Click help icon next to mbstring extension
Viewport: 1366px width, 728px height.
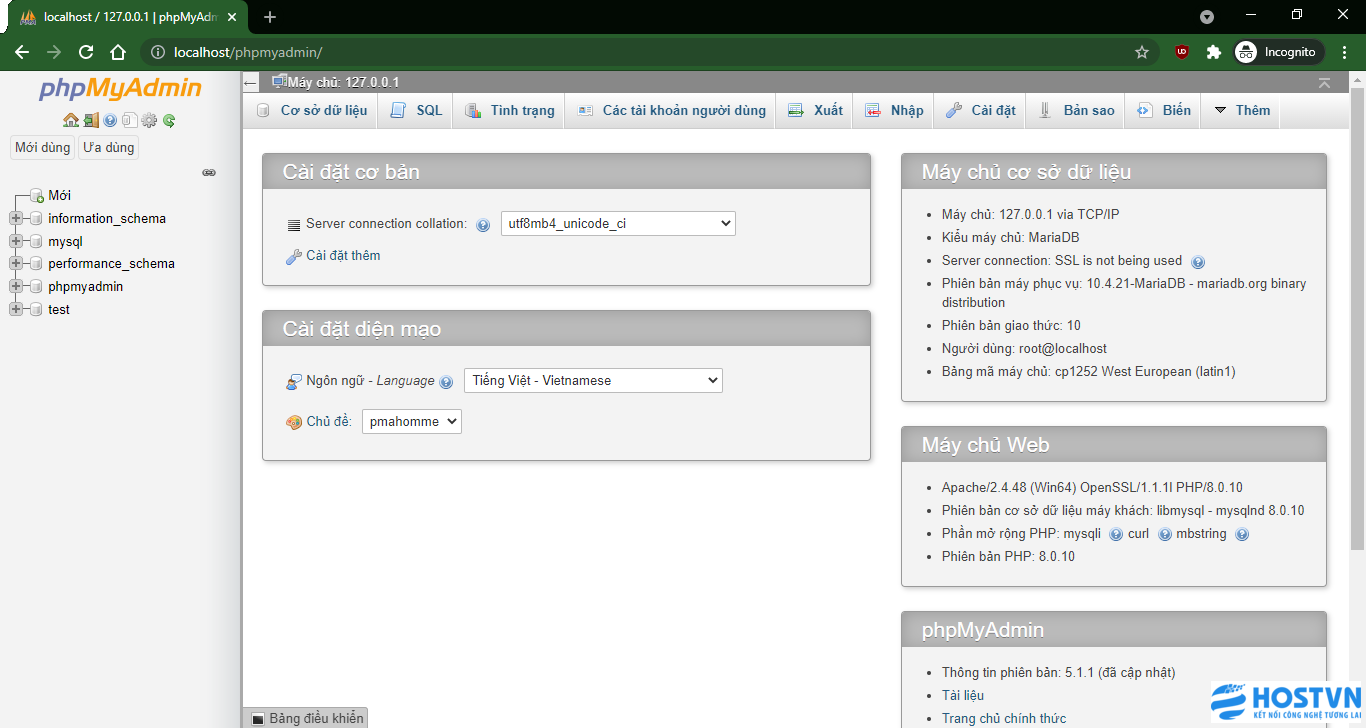click(1242, 534)
